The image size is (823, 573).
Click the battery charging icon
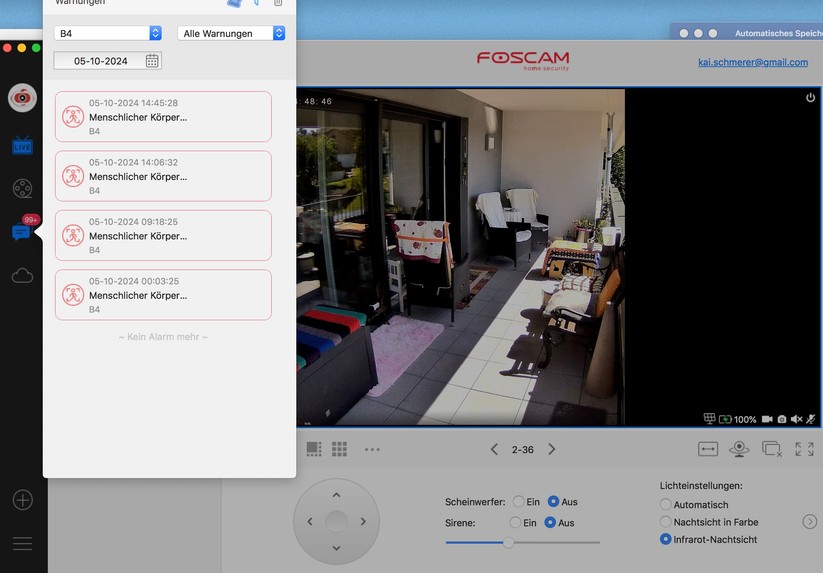tap(725, 419)
